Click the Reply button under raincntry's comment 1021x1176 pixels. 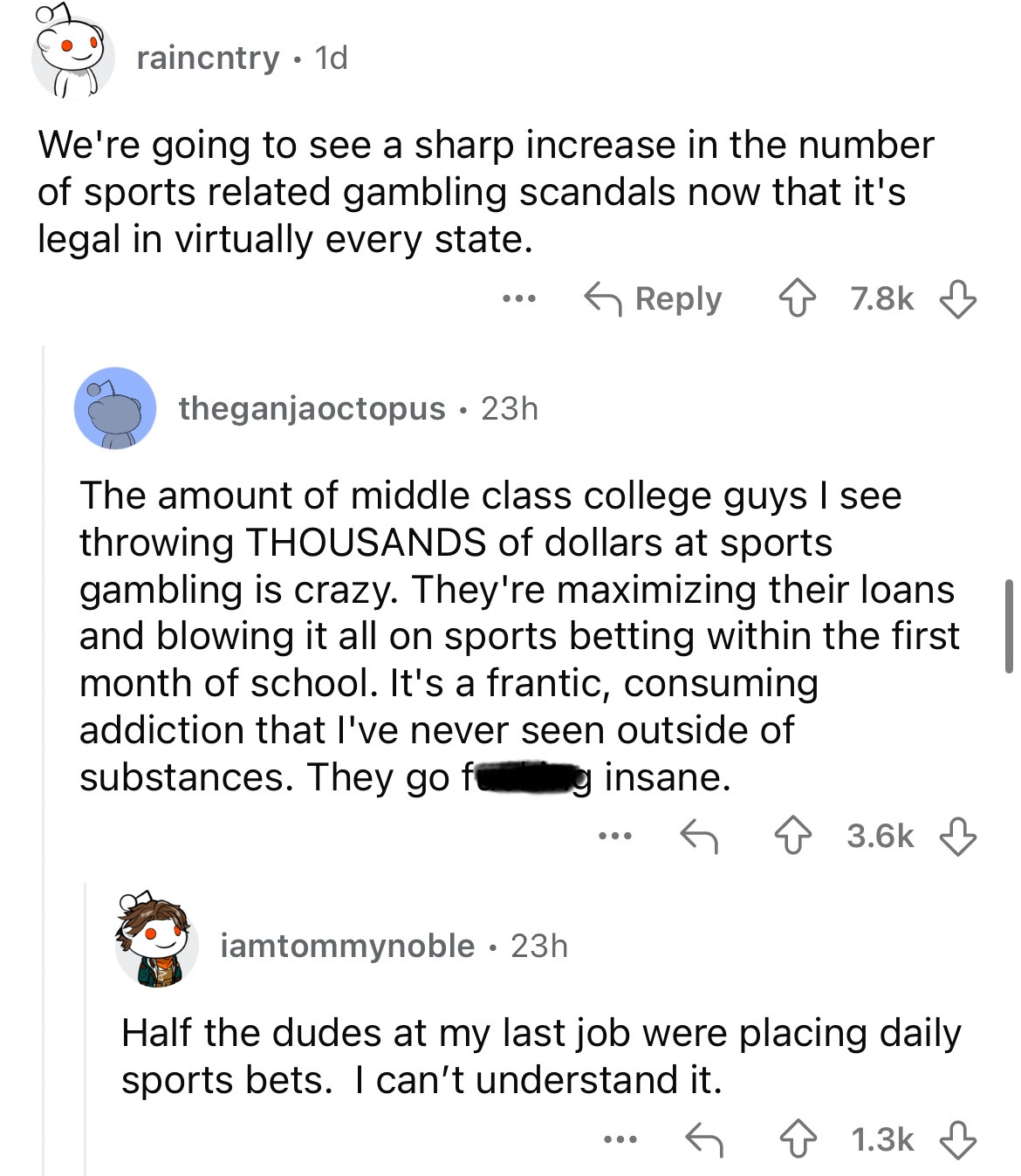[x=653, y=299]
